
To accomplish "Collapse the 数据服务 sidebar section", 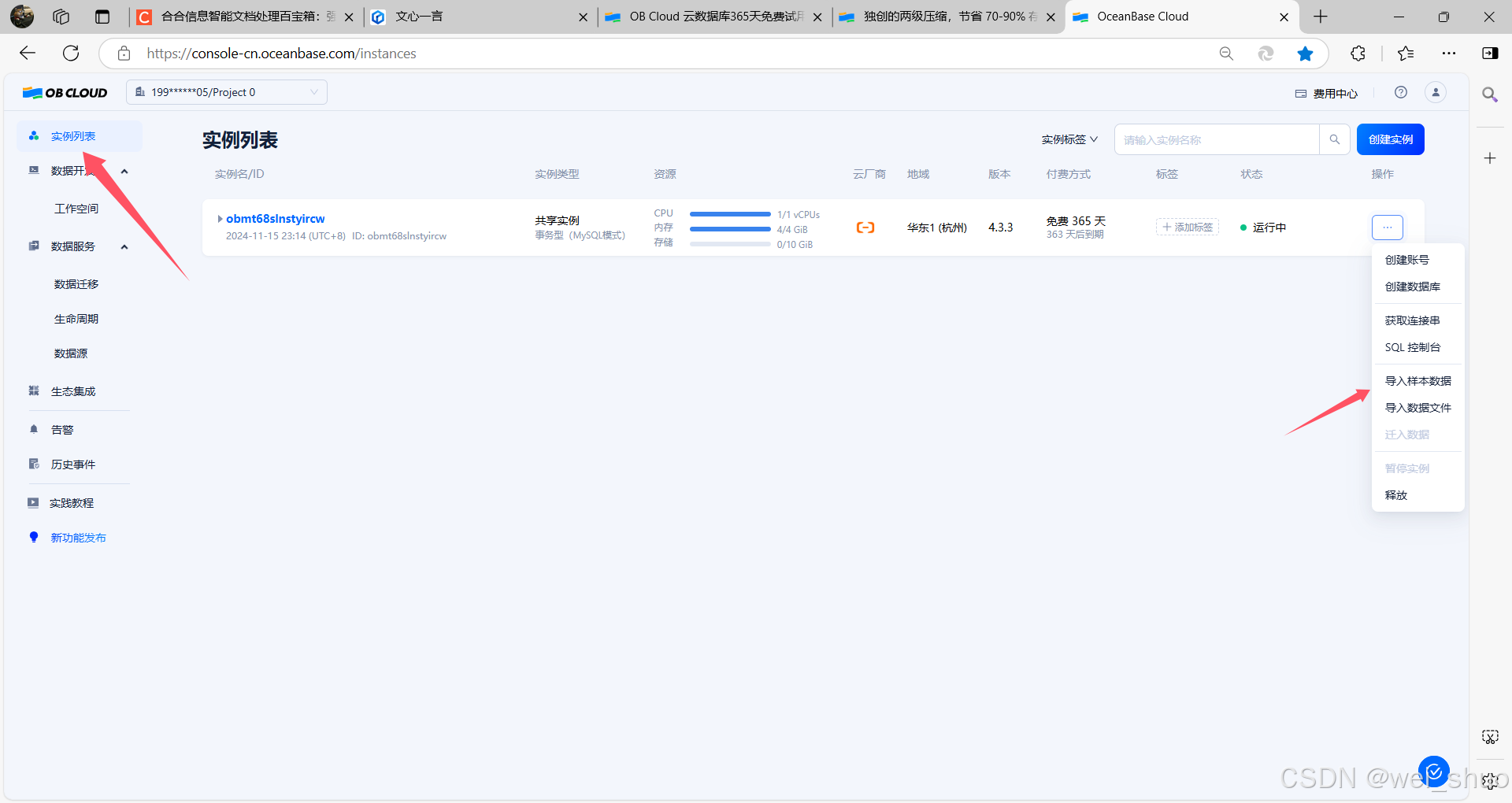I will 124,247.
